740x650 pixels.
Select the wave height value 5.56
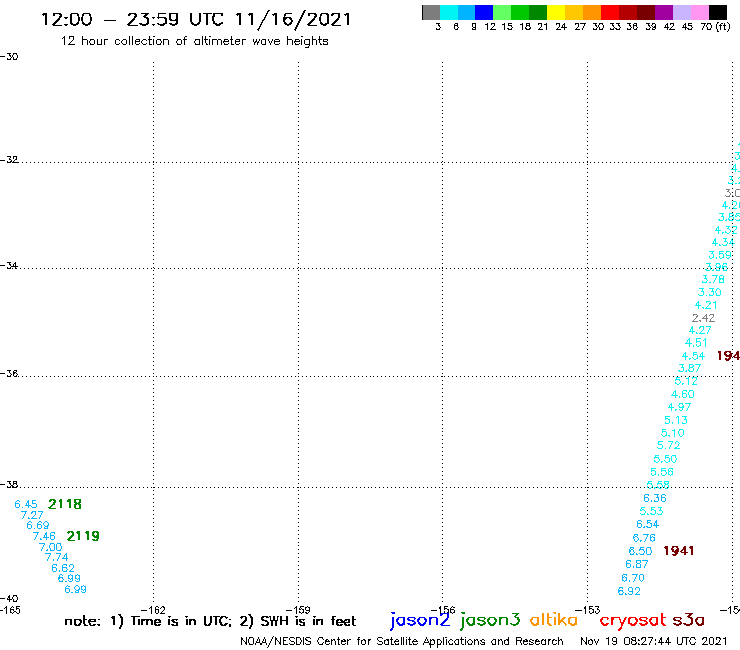click(662, 472)
